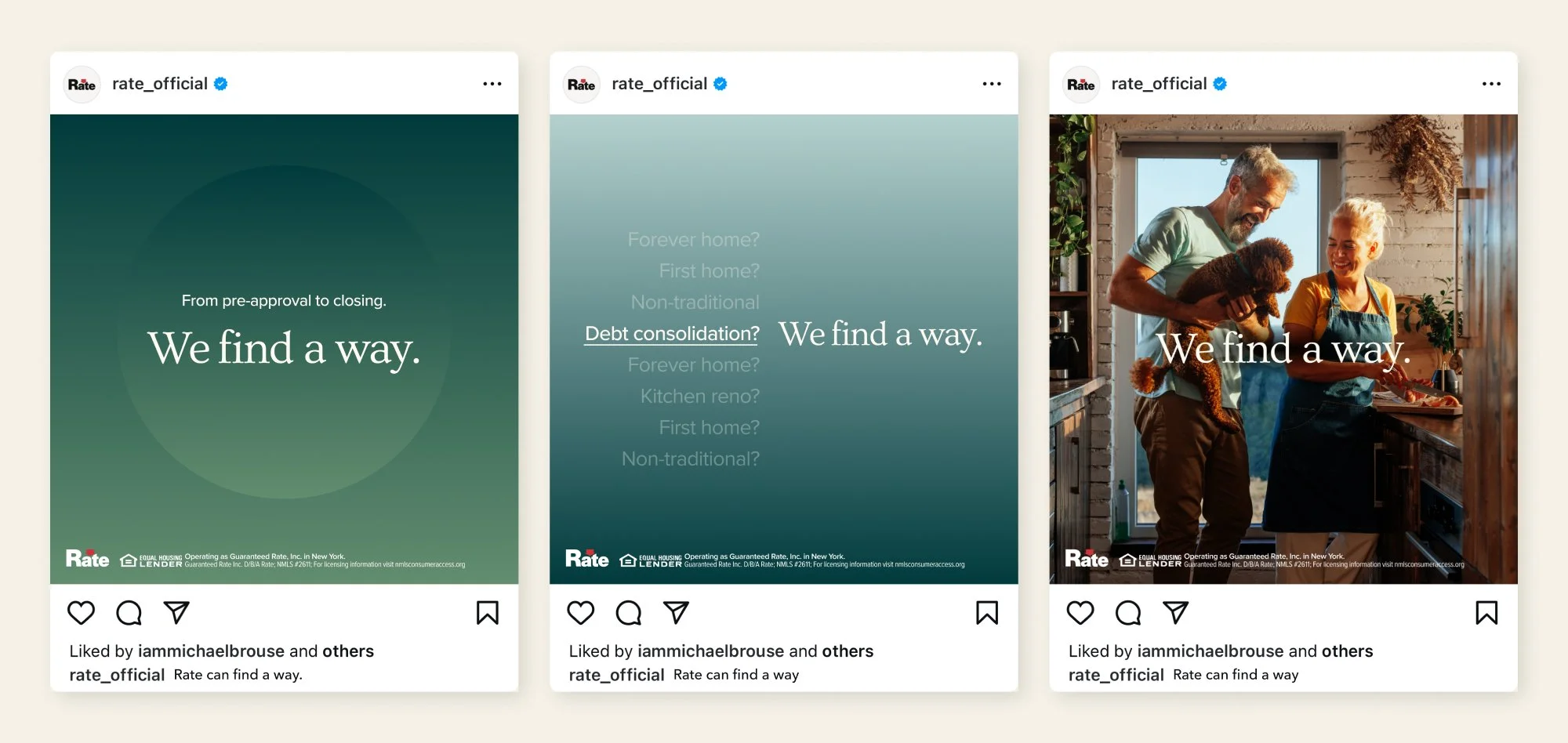The height and width of the screenshot is (743, 1568).
Task: Like the couple photo post
Action: tap(1080, 612)
